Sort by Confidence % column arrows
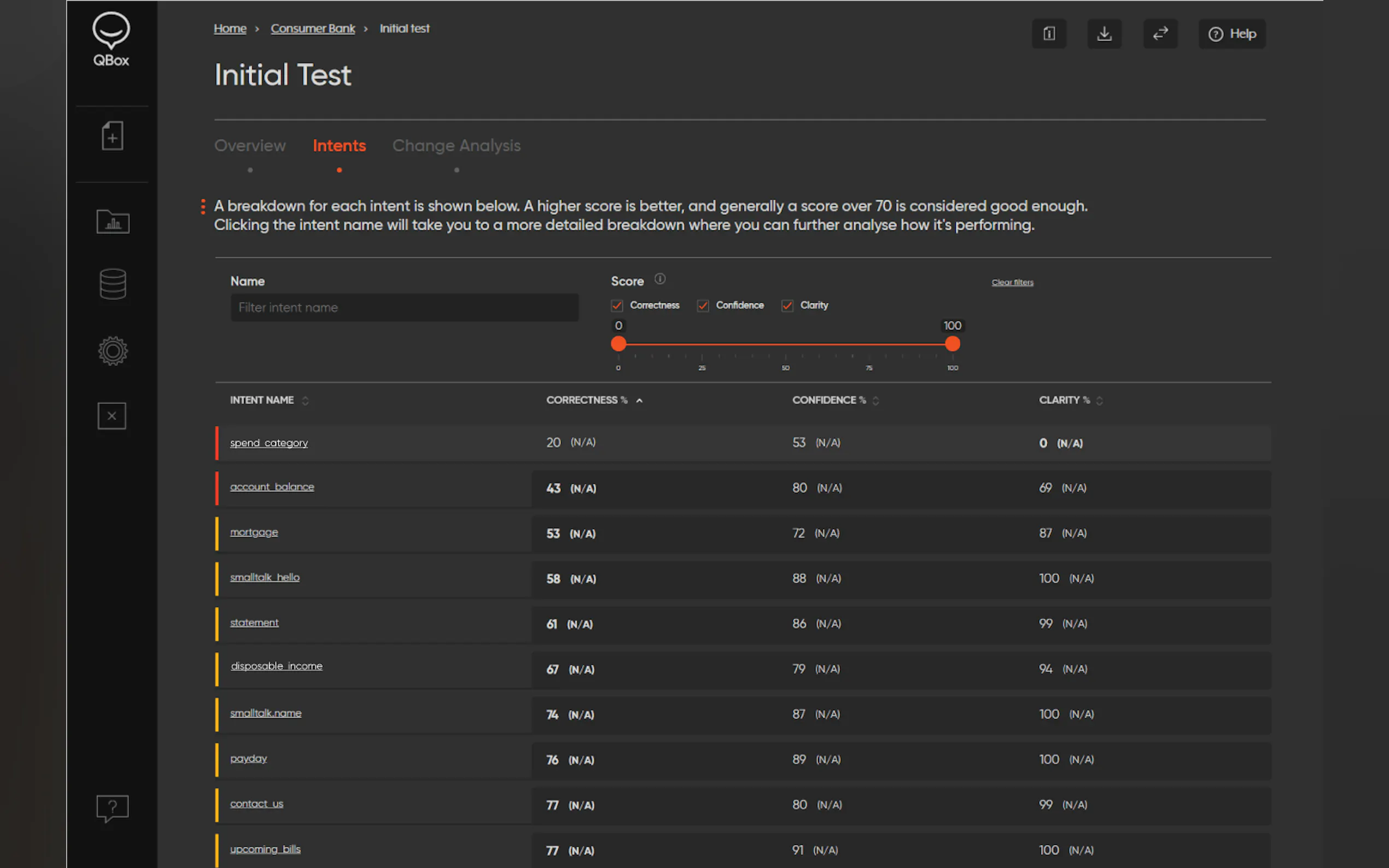 pos(876,401)
